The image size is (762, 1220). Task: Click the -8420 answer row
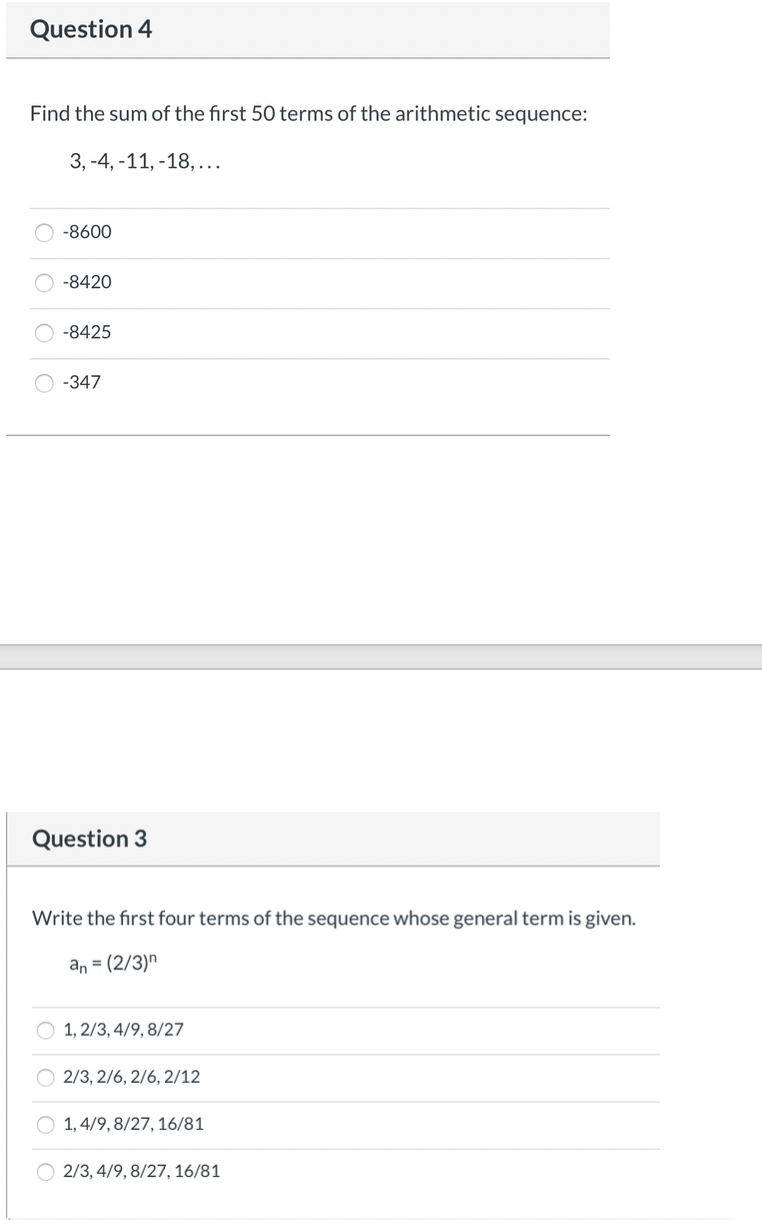coord(300,282)
